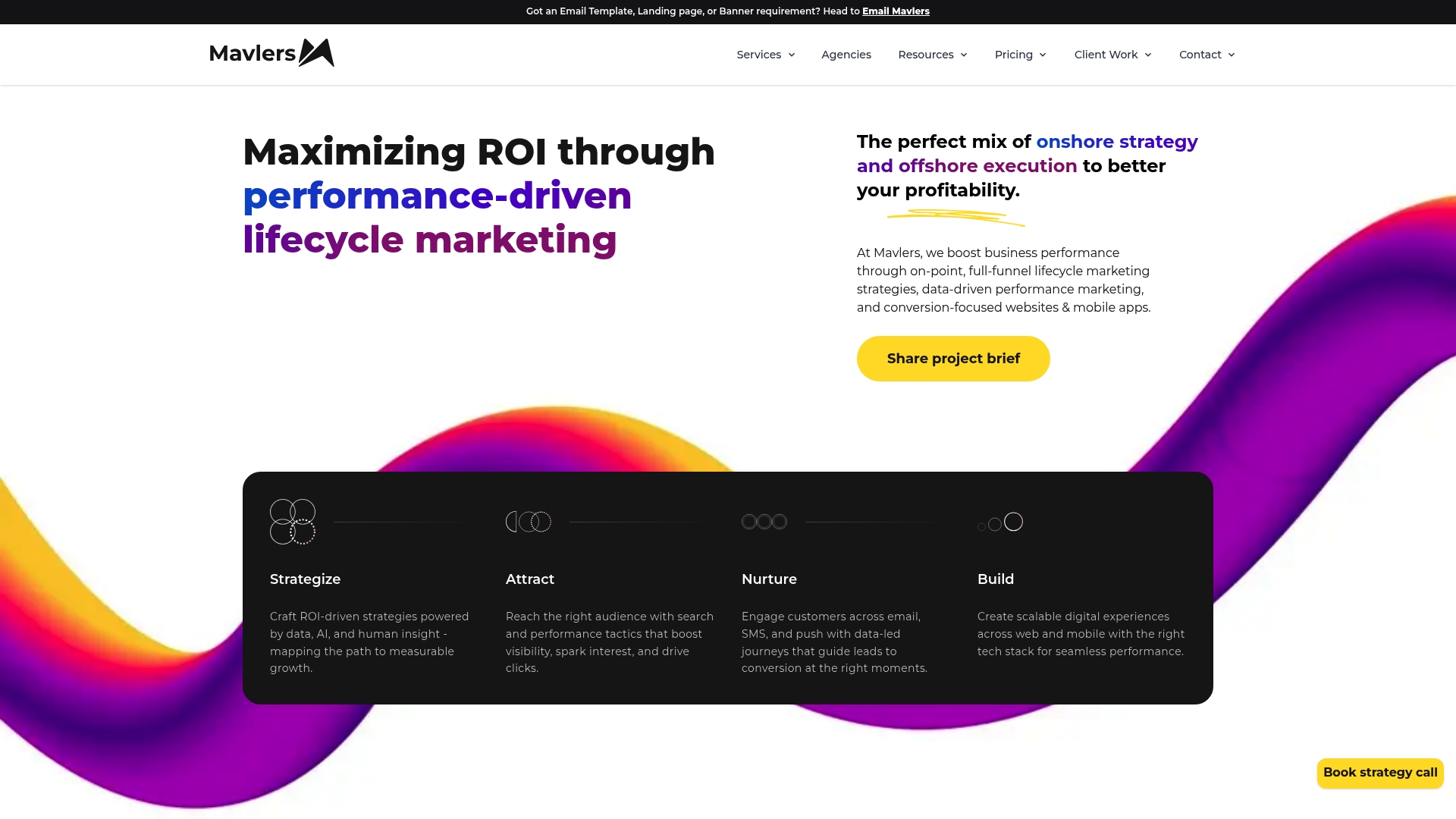Click the Mavlers wordmark text
This screenshot has width=1456, height=819.
(x=253, y=53)
